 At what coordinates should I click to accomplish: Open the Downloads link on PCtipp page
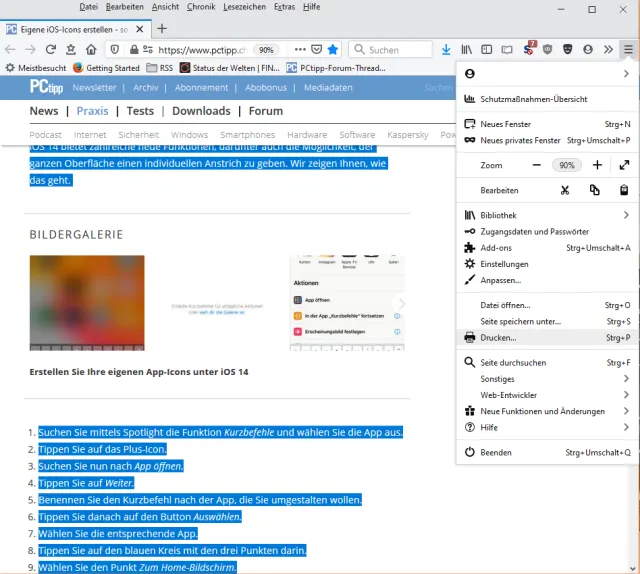click(201, 111)
